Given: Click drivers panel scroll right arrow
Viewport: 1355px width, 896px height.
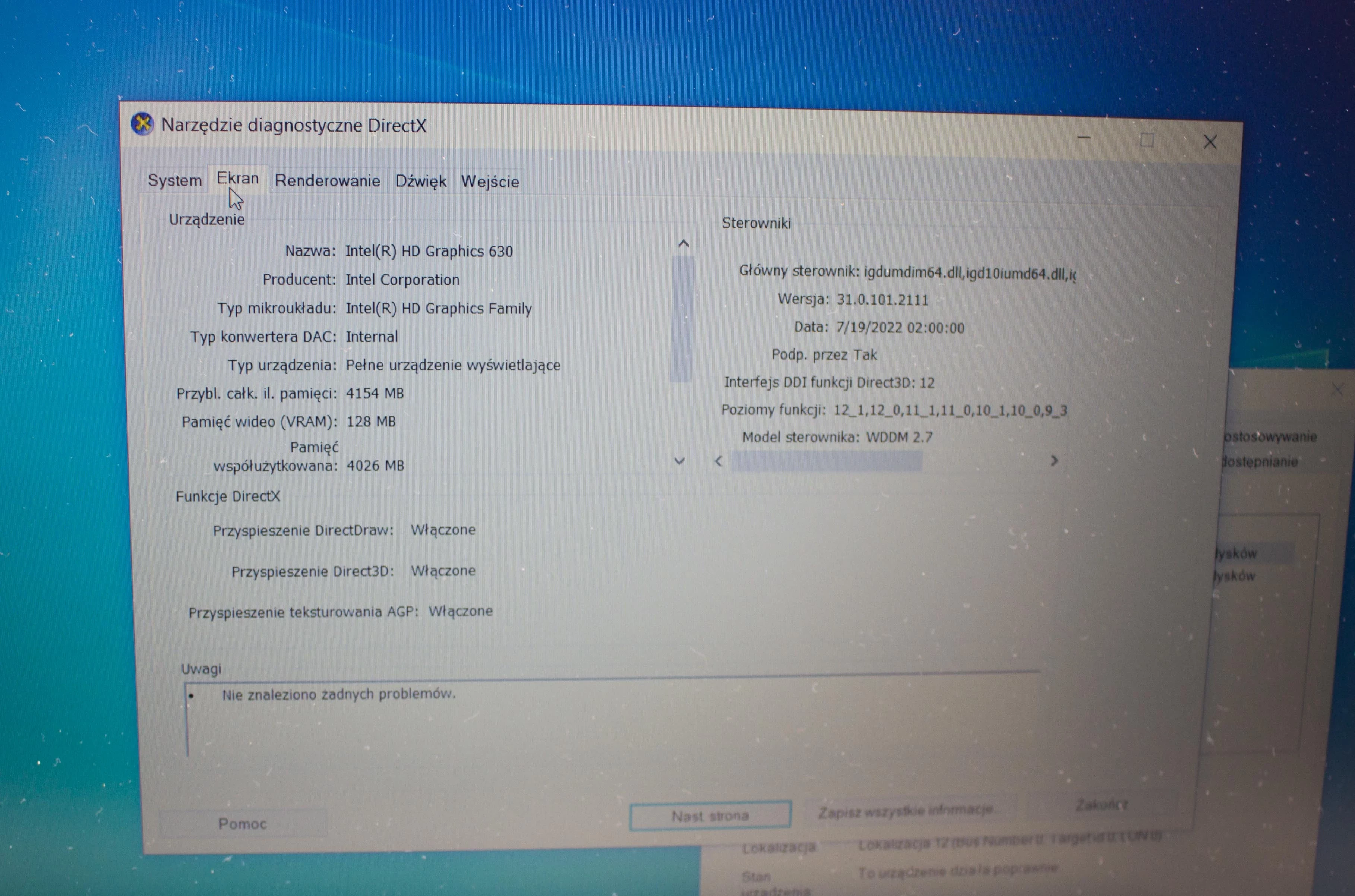Looking at the screenshot, I should (x=1055, y=461).
